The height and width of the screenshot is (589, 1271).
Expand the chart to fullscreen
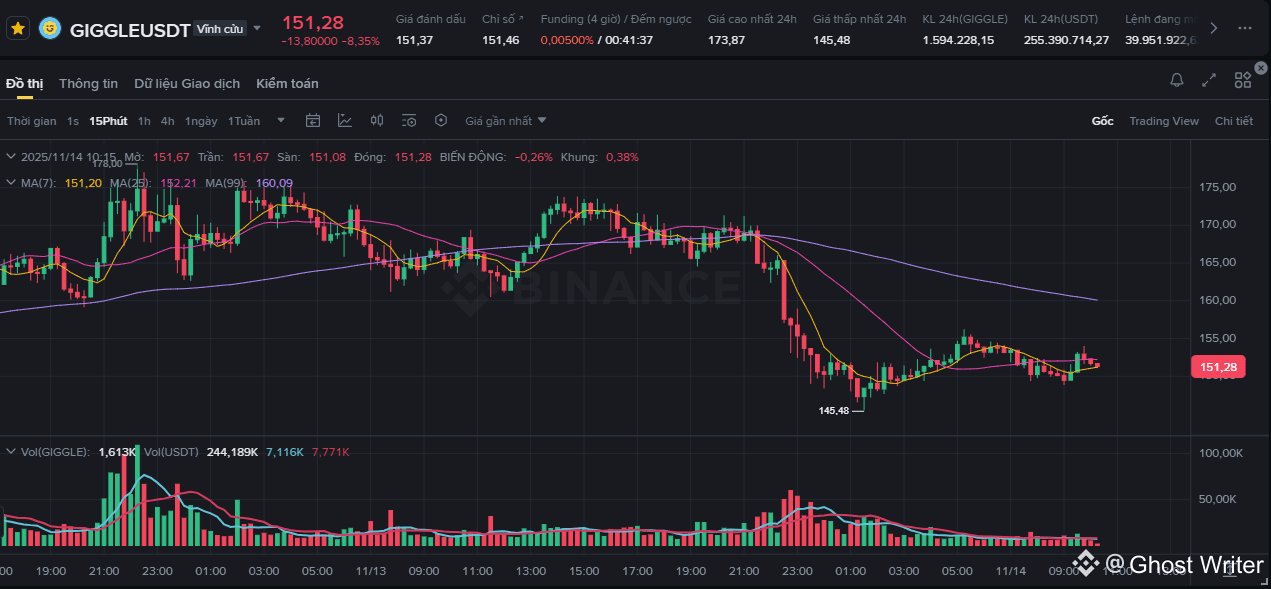click(1209, 80)
